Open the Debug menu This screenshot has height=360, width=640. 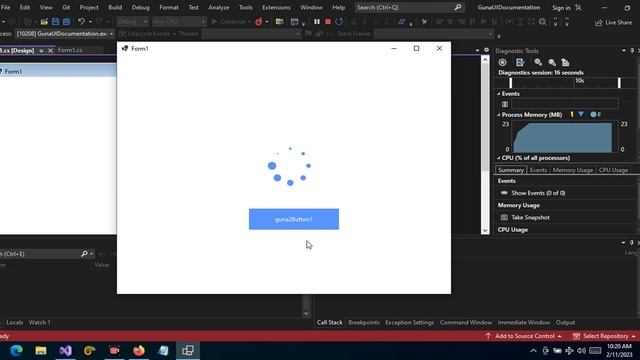(140, 7)
